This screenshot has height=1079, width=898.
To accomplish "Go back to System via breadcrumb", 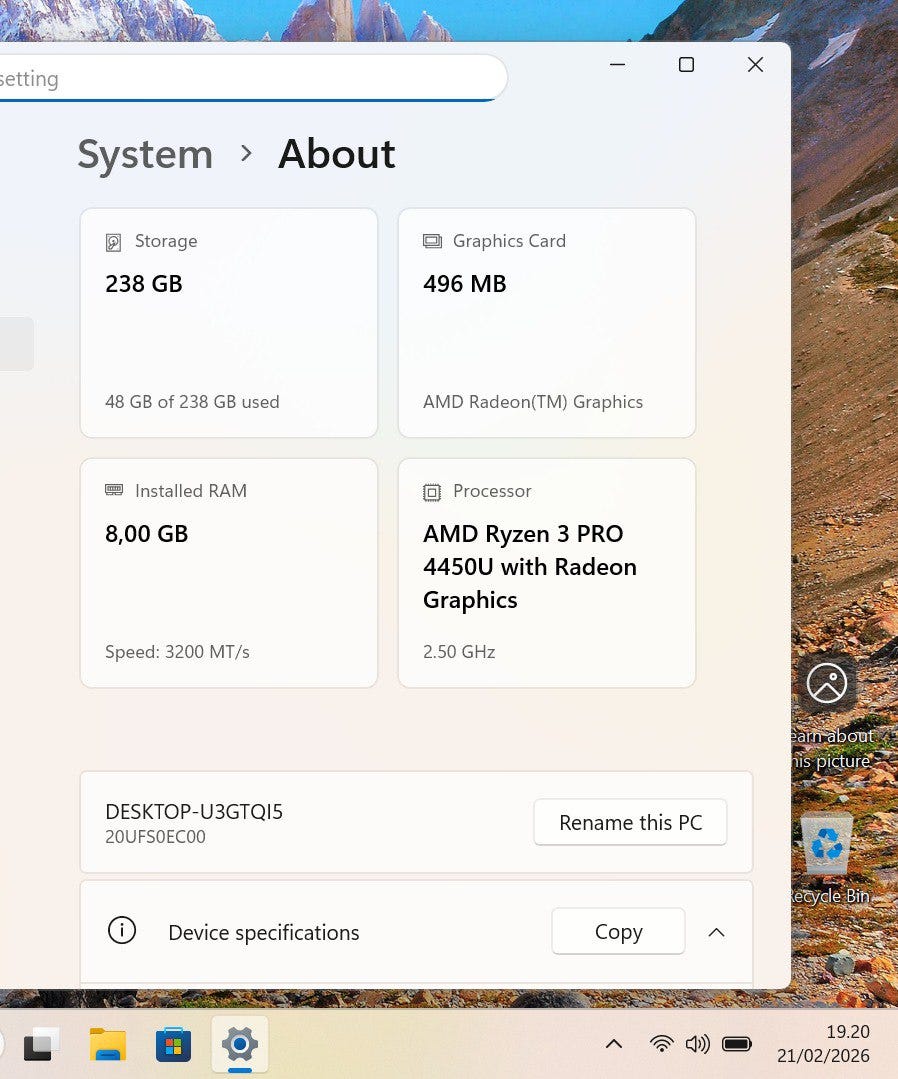I will [145, 154].
